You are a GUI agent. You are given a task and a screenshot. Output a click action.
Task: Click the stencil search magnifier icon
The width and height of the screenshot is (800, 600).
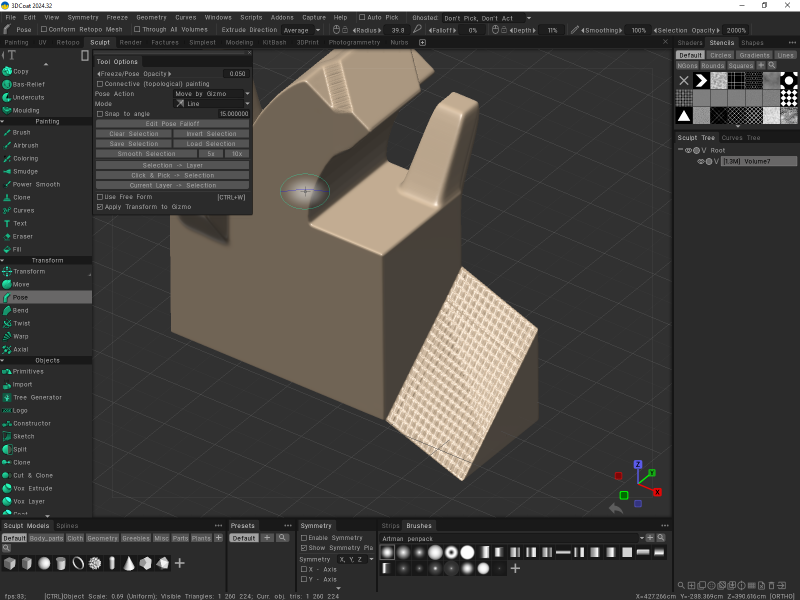click(773, 65)
